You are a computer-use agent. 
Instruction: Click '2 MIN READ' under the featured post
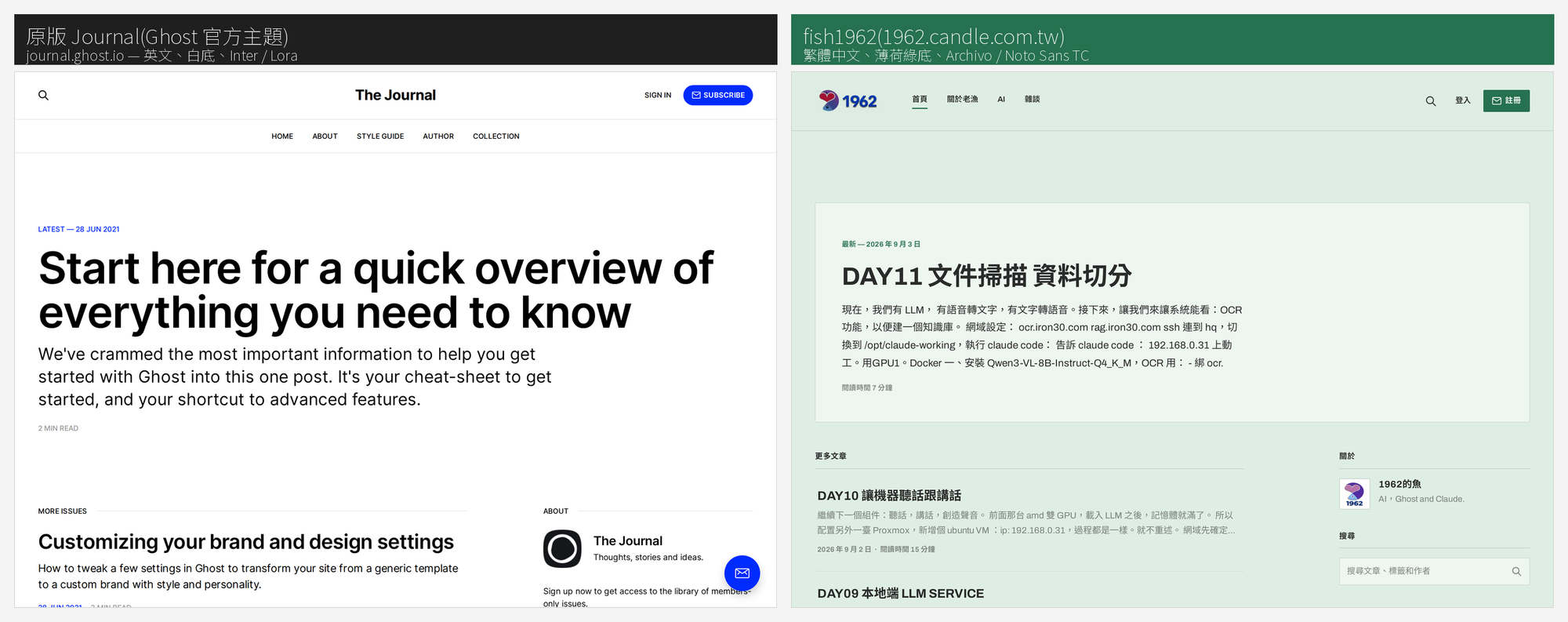(x=58, y=428)
